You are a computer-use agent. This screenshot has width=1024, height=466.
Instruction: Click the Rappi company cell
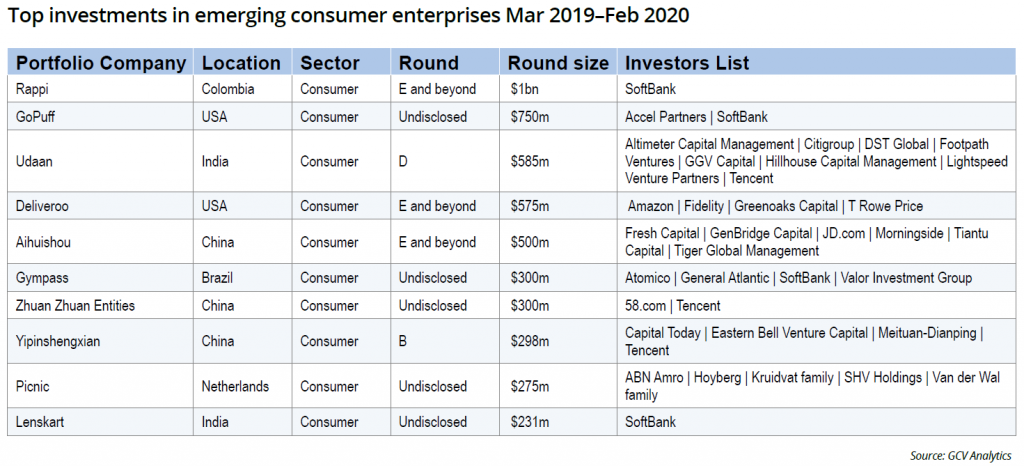click(x=33, y=89)
